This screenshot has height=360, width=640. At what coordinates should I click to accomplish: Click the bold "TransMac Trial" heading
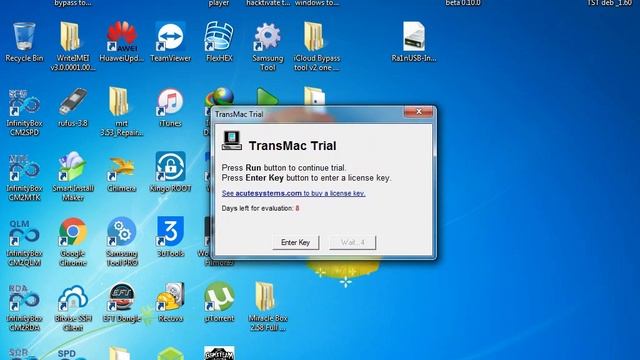click(293, 146)
